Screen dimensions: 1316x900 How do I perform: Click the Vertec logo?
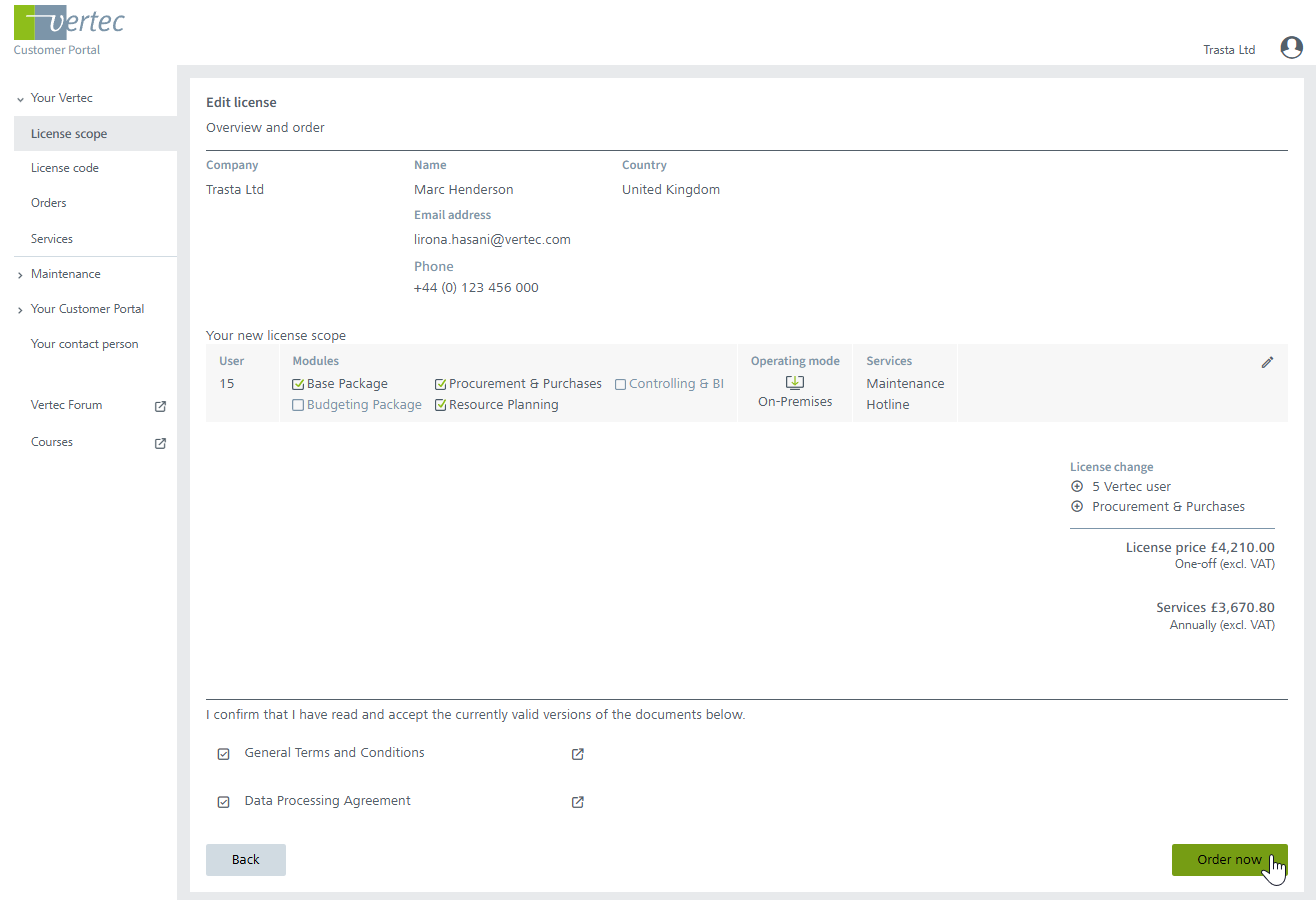(x=69, y=24)
